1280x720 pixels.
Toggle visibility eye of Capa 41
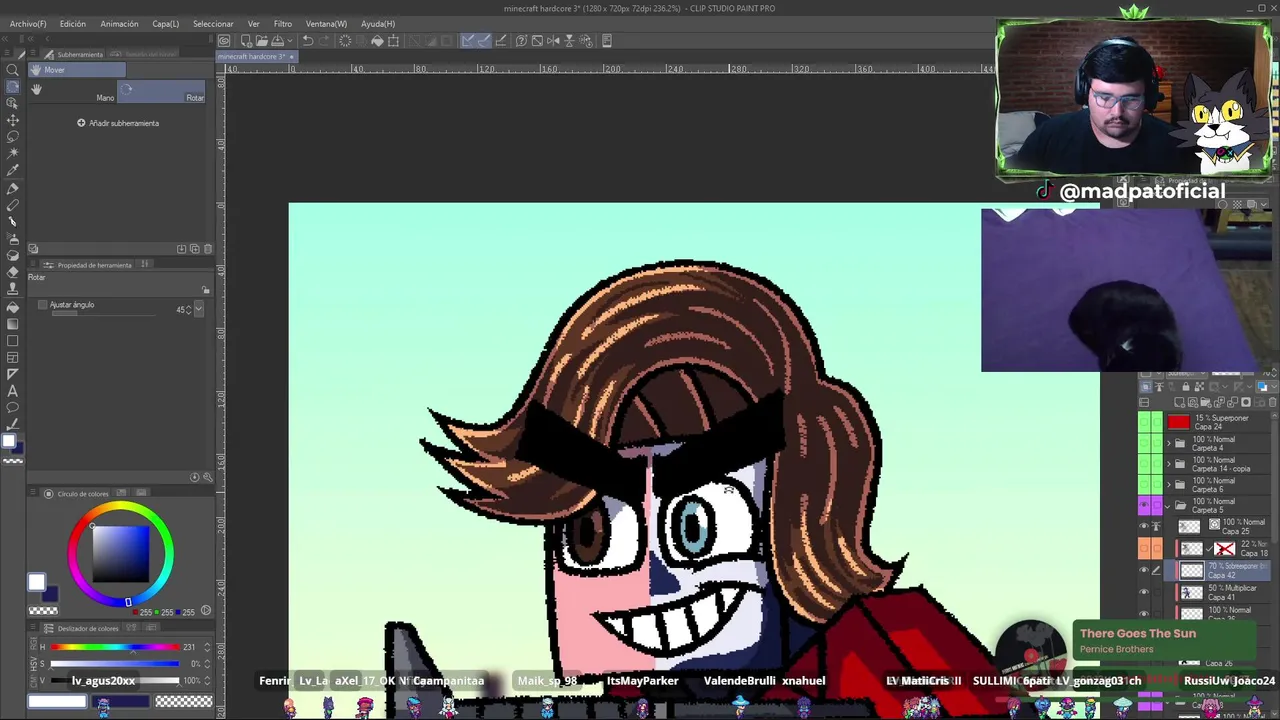click(x=1145, y=591)
